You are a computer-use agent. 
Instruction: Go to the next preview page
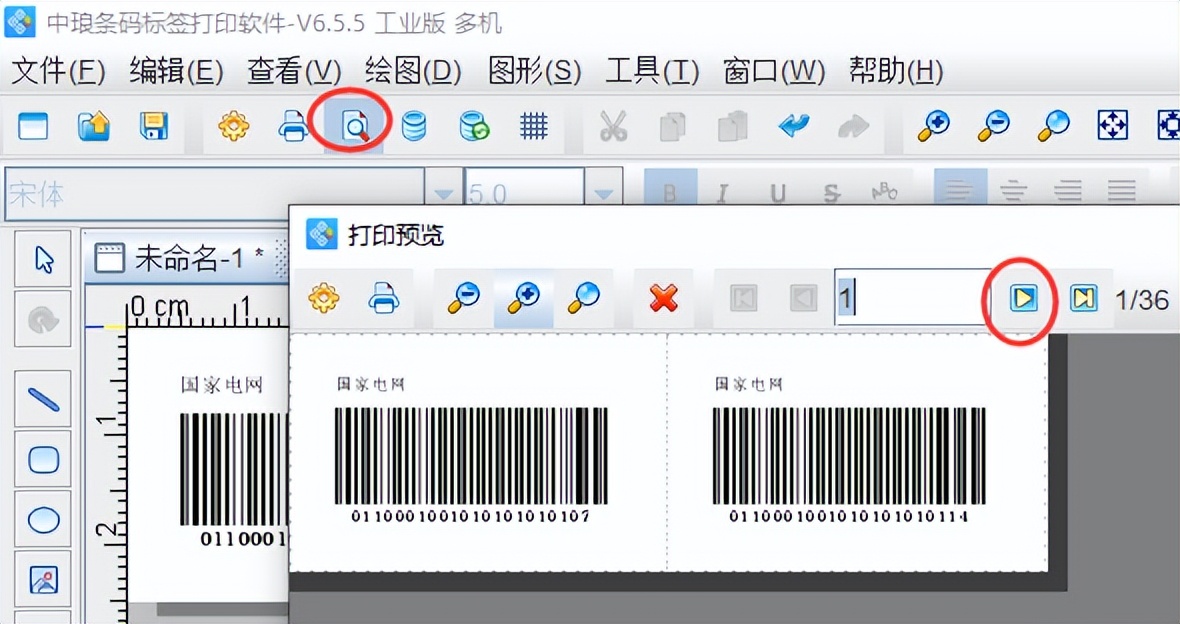click(x=1023, y=300)
